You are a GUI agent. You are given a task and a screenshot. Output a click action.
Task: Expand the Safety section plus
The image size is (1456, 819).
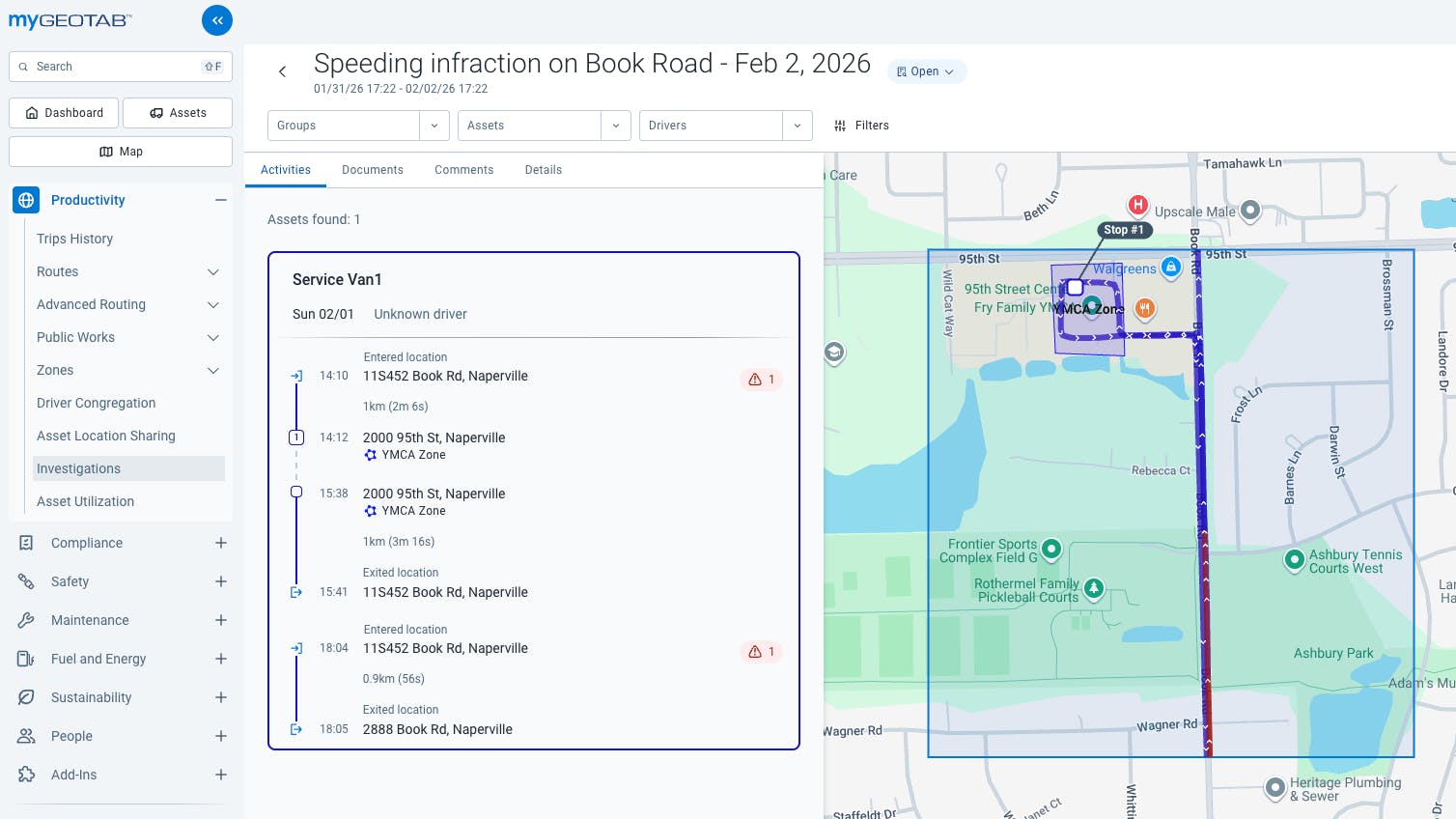click(221, 581)
